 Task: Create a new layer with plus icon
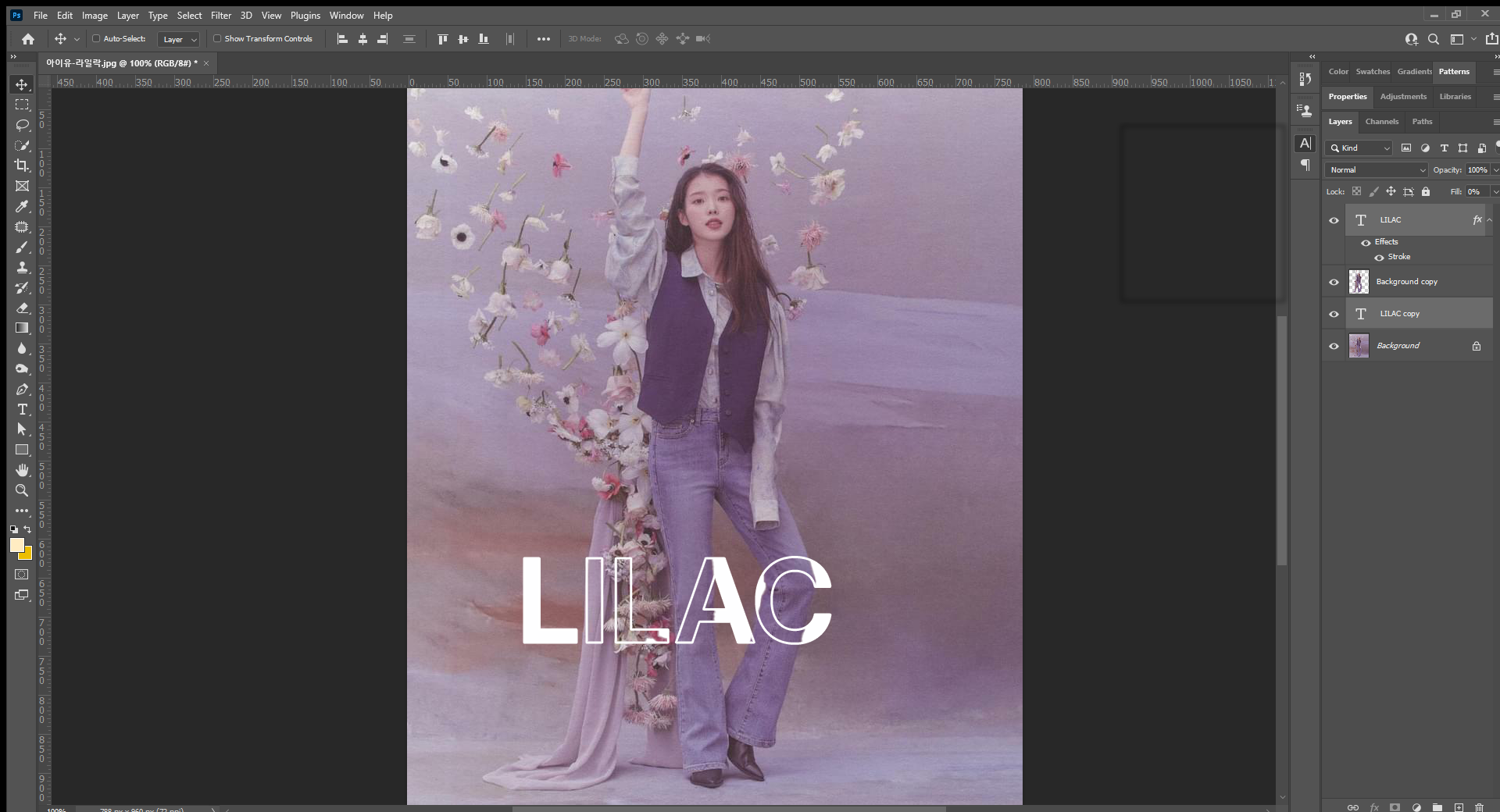[x=1459, y=807]
